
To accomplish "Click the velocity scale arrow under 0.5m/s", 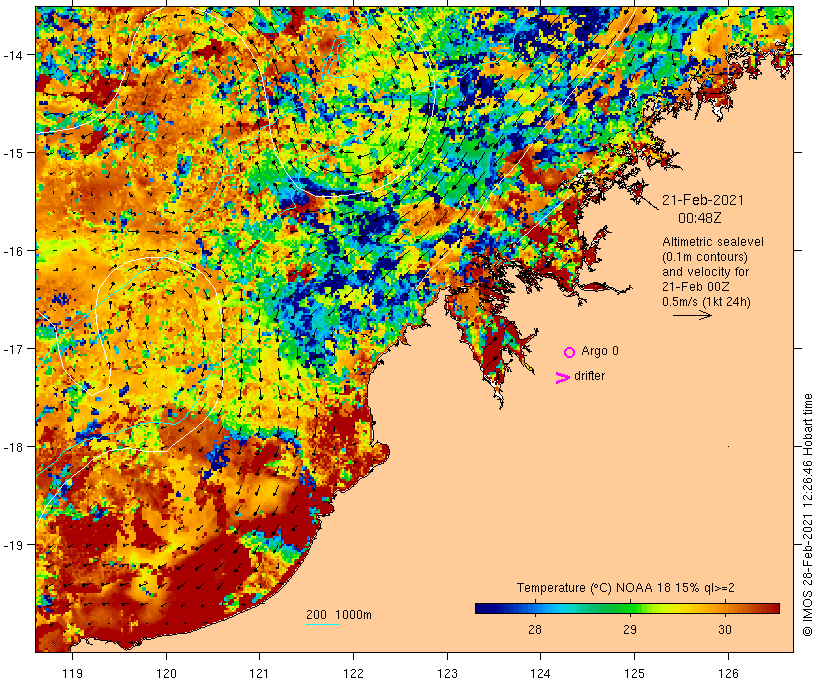I will coord(692,315).
